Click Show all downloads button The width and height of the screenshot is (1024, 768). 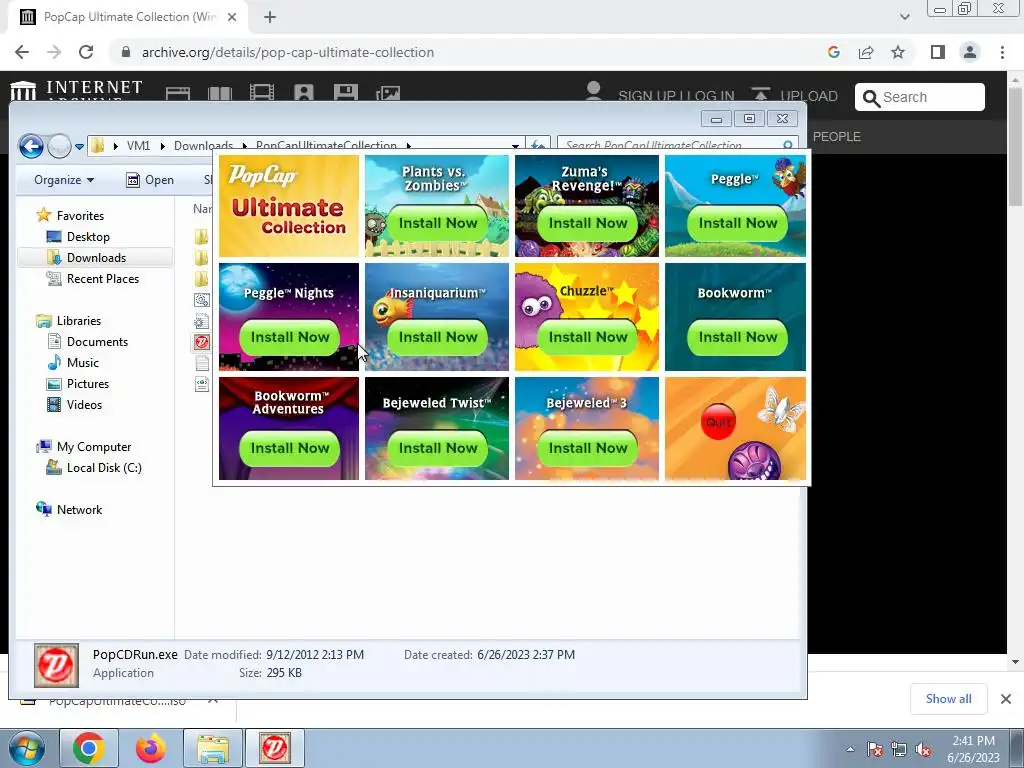tap(948, 699)
